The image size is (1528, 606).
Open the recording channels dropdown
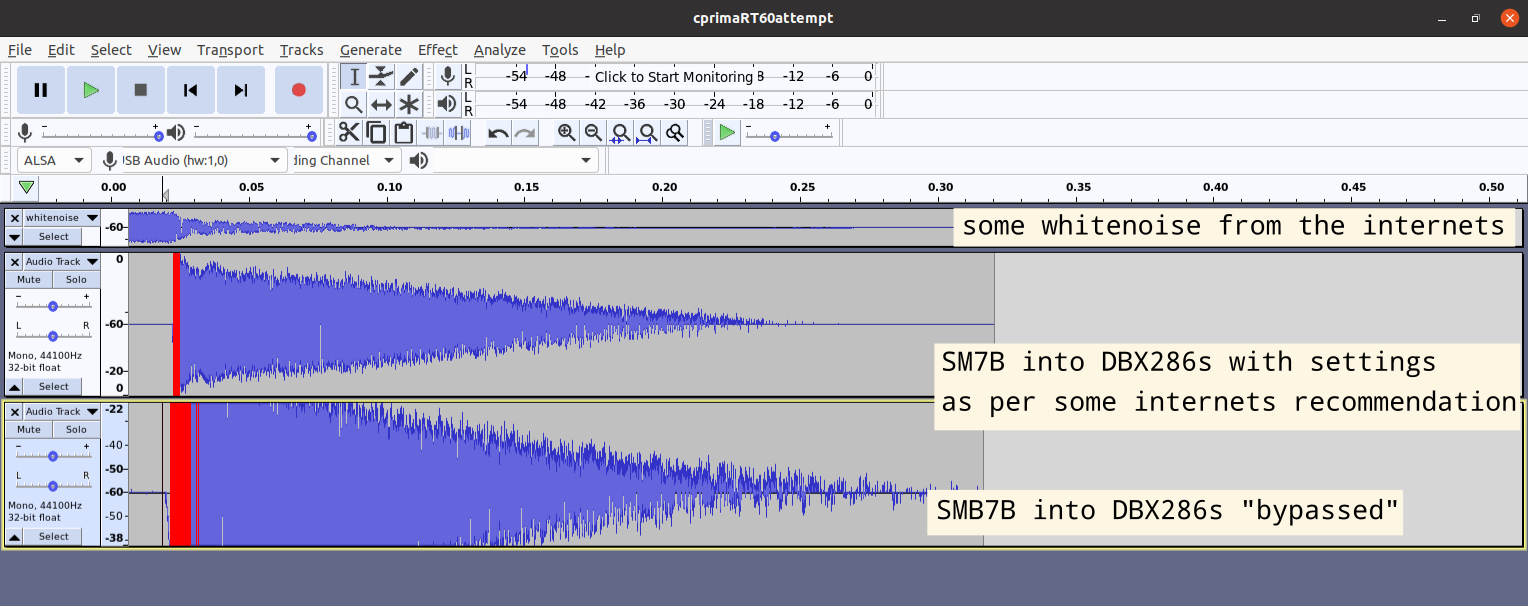point(345,160)
